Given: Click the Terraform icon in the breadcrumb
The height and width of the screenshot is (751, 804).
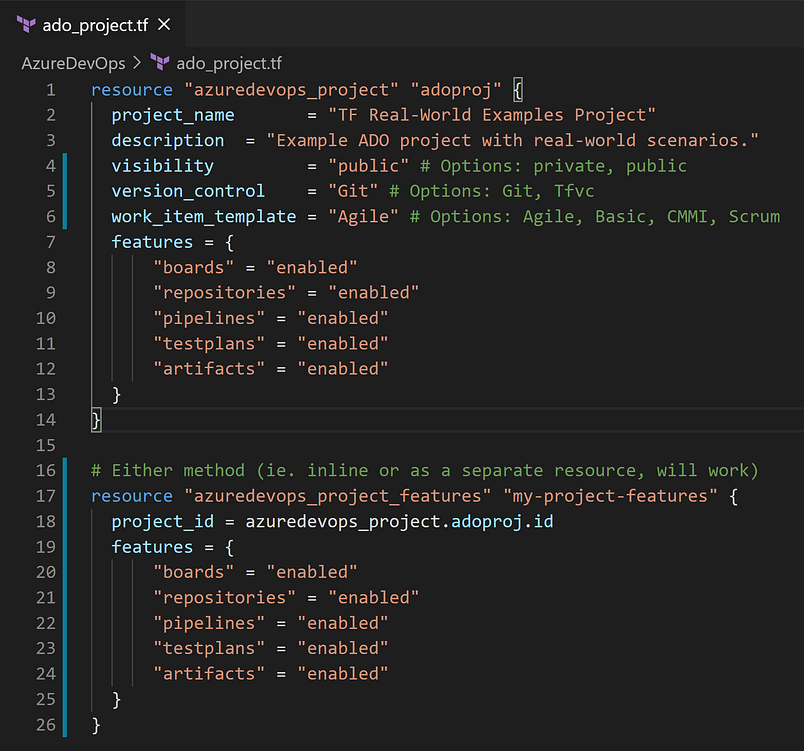Looking at the screenshot, I should [159, 63].
